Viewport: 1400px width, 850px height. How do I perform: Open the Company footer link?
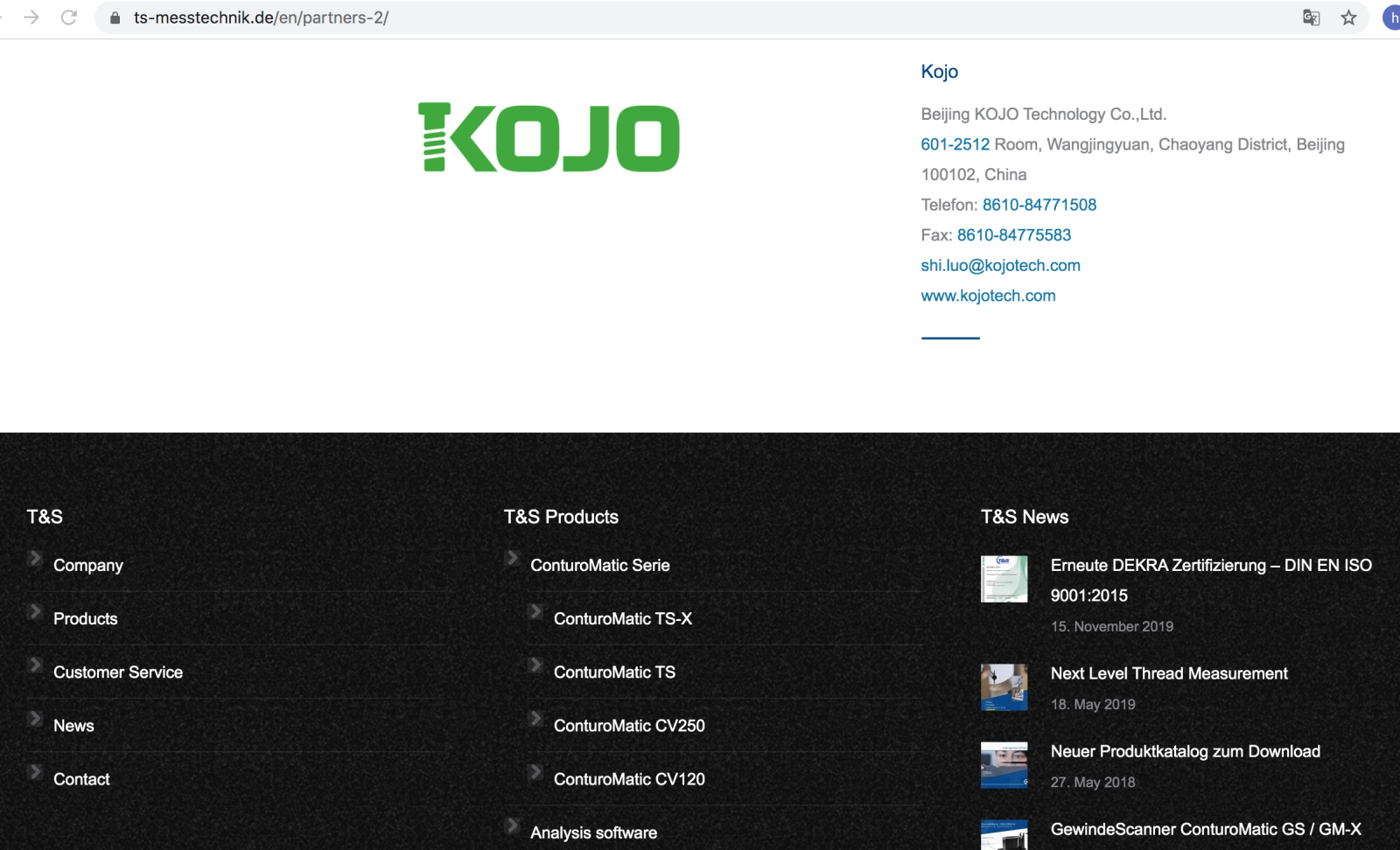pyautogui.click(x=87, y=566)
